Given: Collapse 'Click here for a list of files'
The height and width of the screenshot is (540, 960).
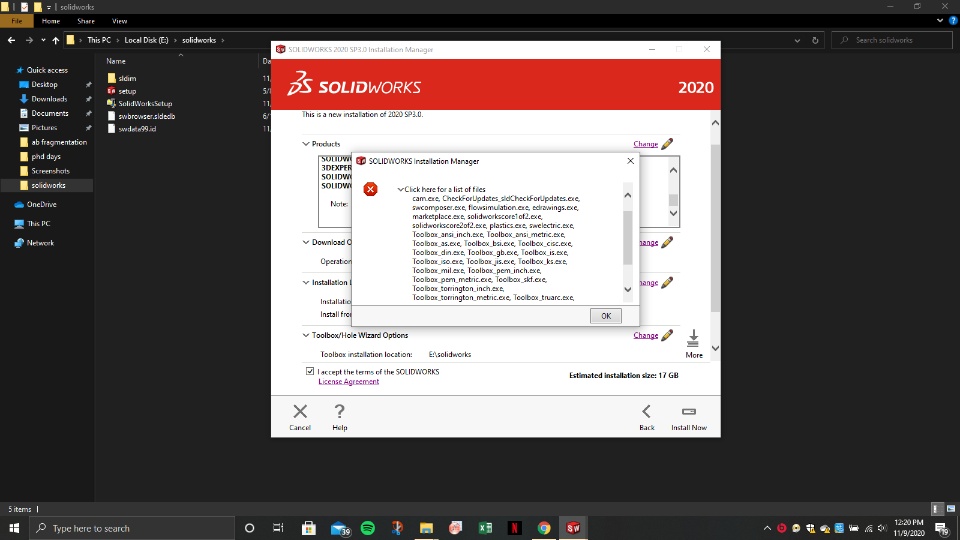Looking at the screenshot, I should (400, 190).
